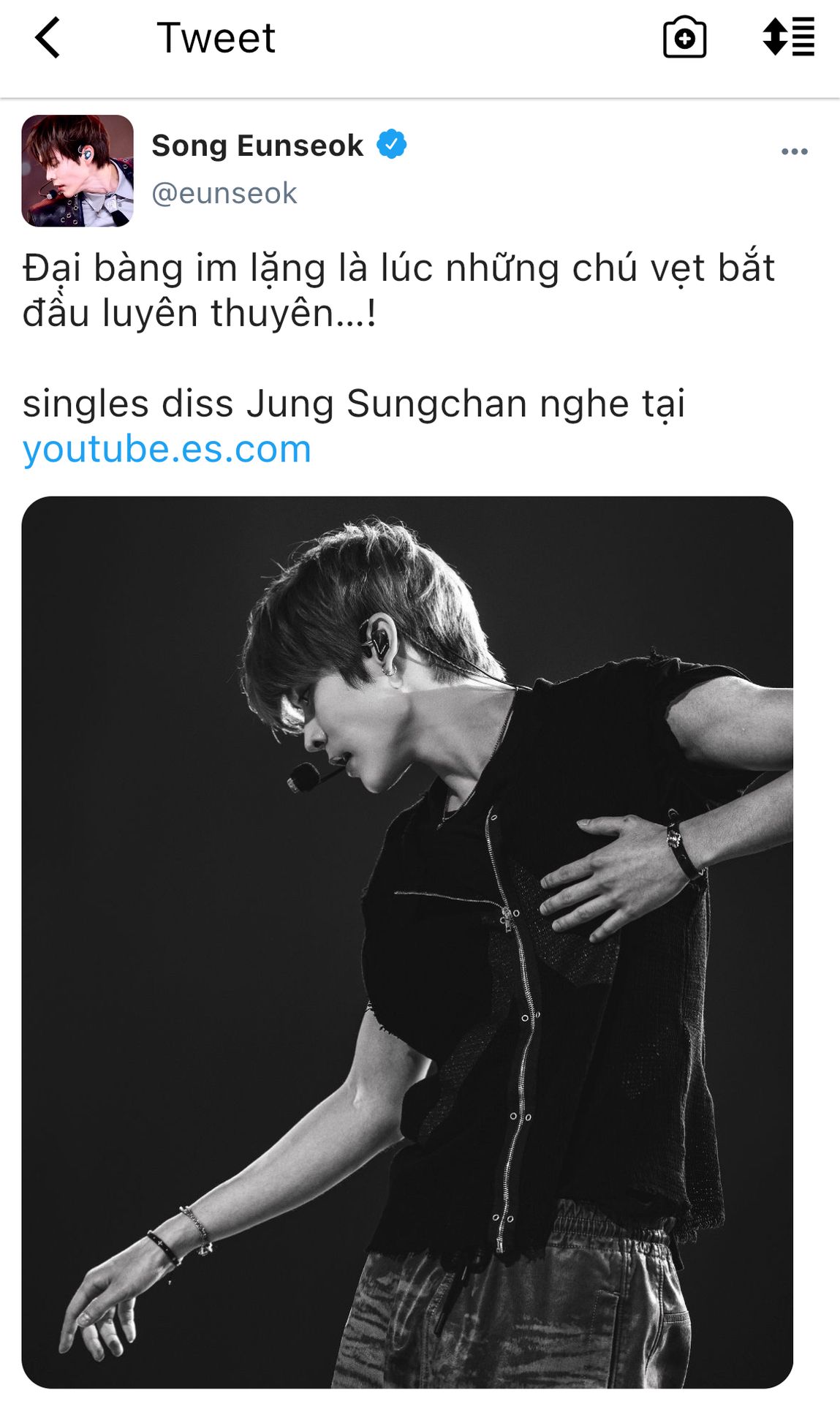Image resolution: width=840 pixels, height=1404 pixels.
Task: Tap the Tweet header title
Action: pyautogui.click(x=216, y=37)
